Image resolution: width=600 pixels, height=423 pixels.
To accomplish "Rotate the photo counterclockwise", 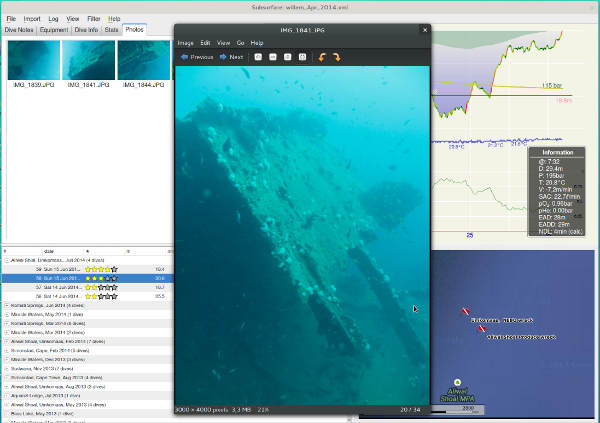I will (x=322, y=57).
